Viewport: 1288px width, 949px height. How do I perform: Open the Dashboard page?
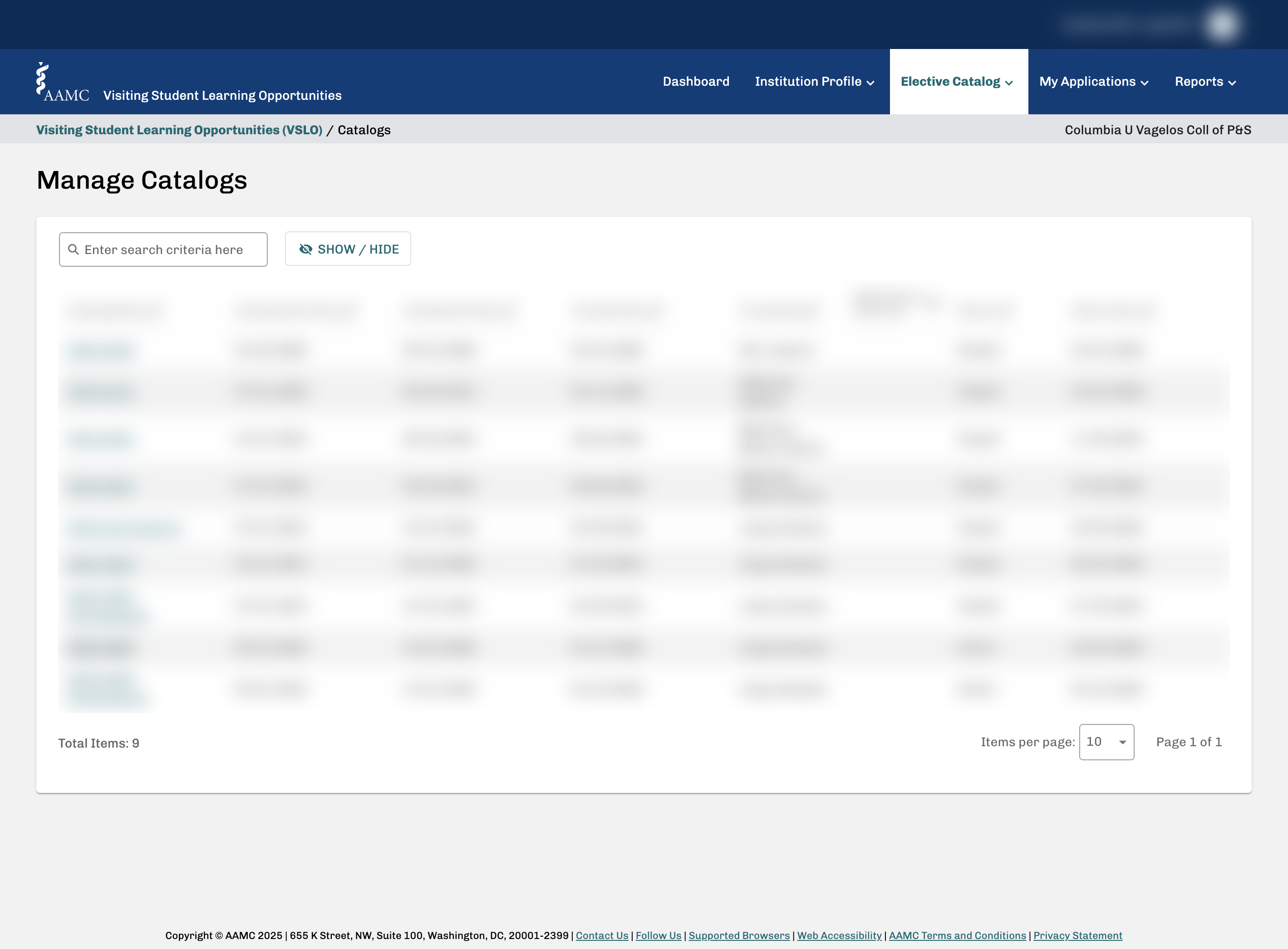pos(696,82)
